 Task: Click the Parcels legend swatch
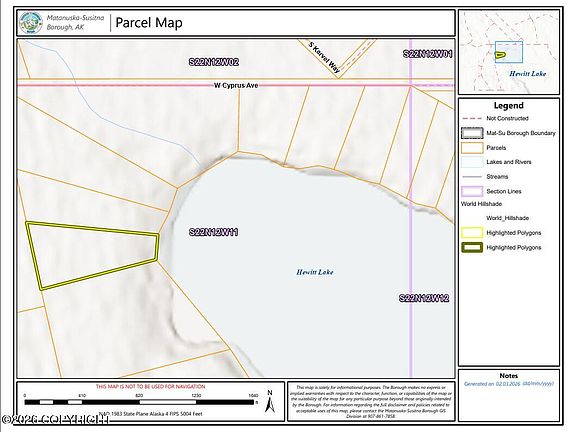tap(472, 148)
